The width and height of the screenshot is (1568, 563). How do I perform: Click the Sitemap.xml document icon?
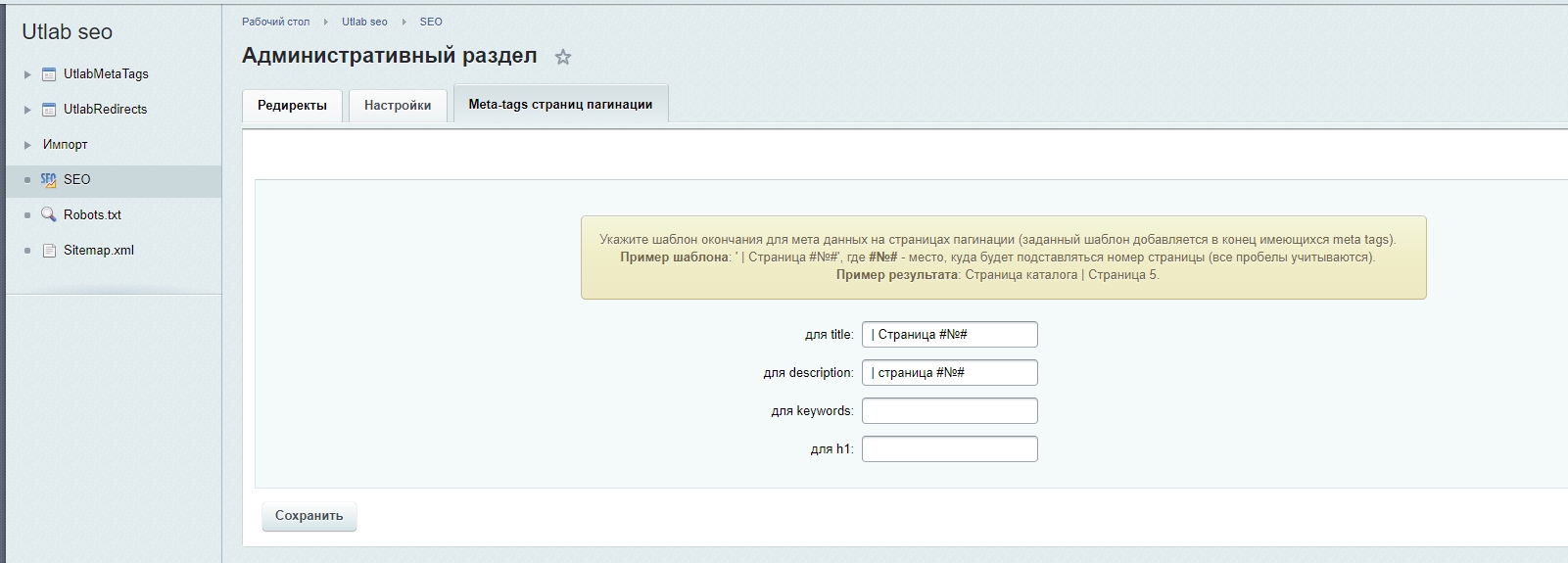tap(49, 251)
